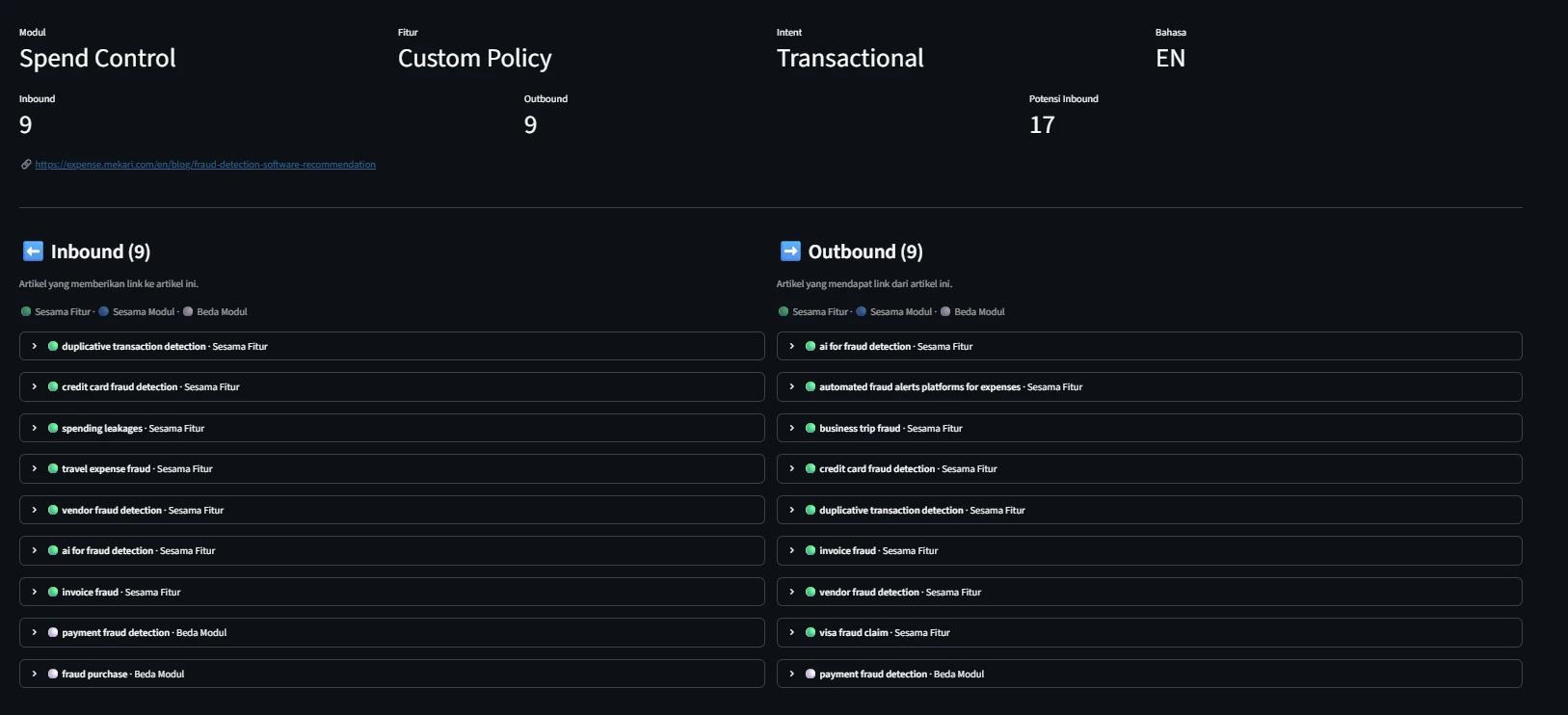1568x715 pixels.
Task: Expand outbound invoice fraud chevron
Action: click(x=792, y=550)
